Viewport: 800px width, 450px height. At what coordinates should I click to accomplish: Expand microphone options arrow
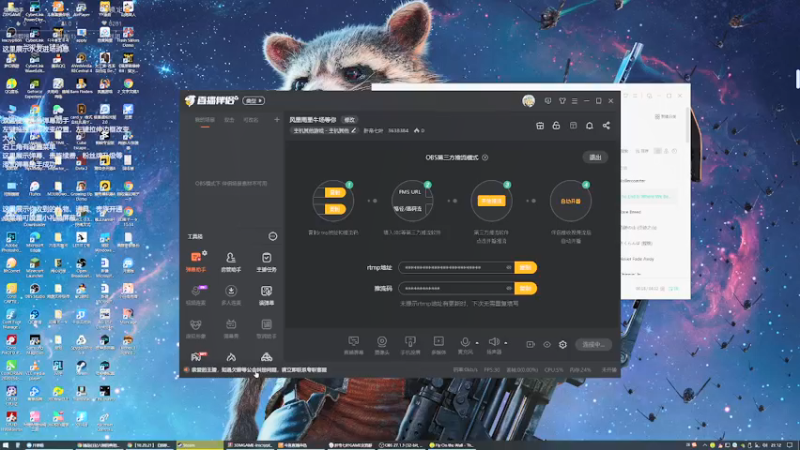click(477, 343)
